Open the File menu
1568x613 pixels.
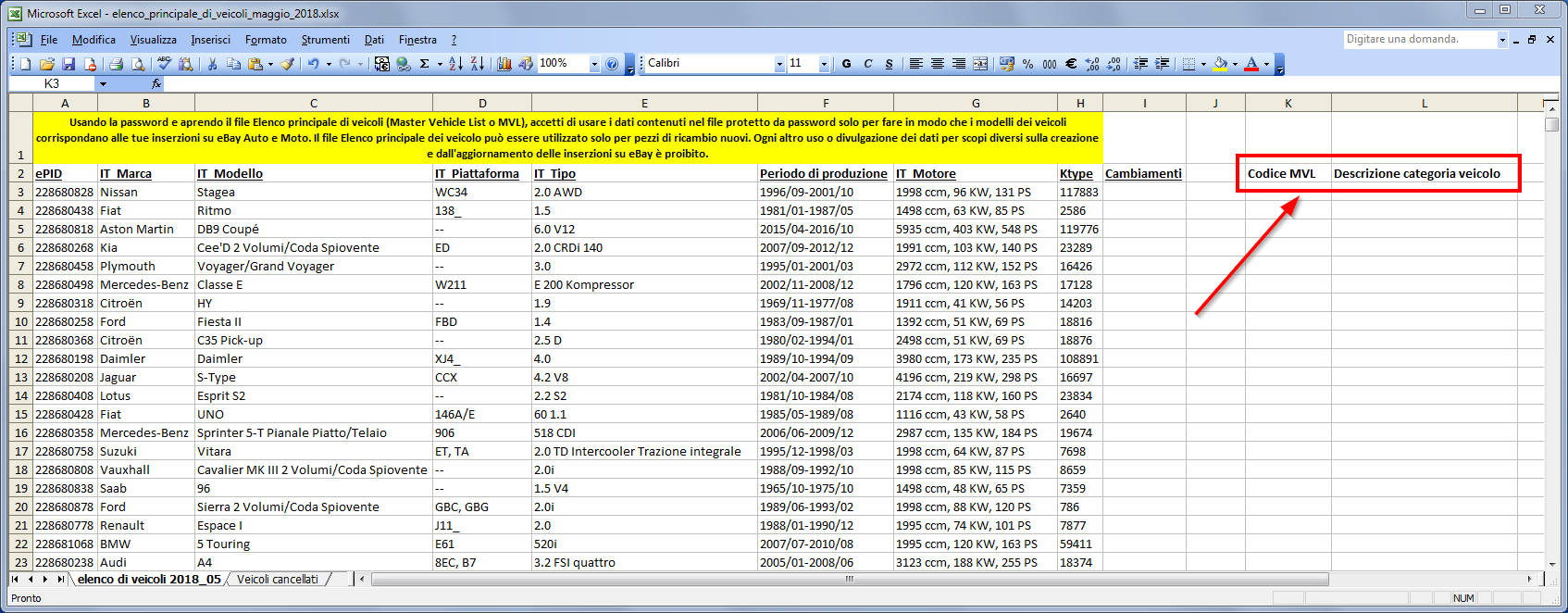(x=49, y=40)
